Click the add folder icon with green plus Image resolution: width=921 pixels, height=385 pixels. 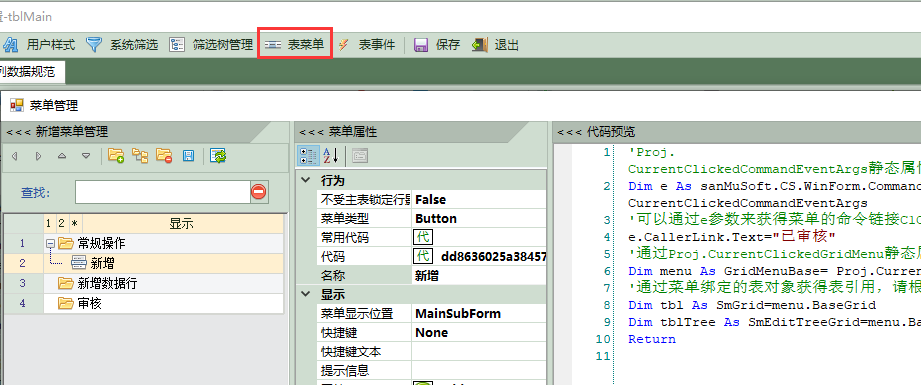pyautogui.click(x=116, y=156)
